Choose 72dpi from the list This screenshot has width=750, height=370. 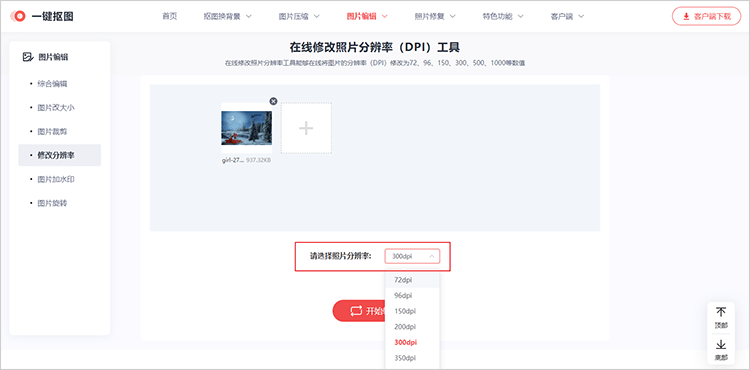(412, 280)
